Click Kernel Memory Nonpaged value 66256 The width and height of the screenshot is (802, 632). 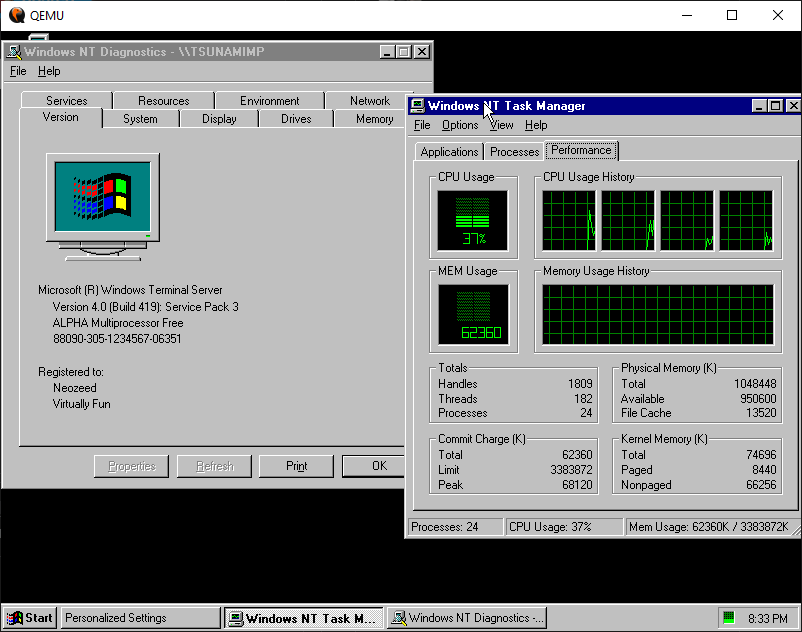point(761,485)
